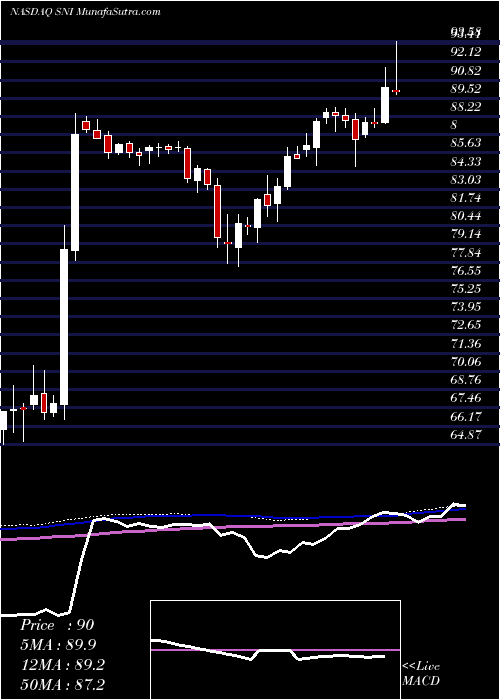Click the 'NASDAQ SNI MunafaSutra.com' title text
Viewport: 500px width, 700px height.
[85, 12]
